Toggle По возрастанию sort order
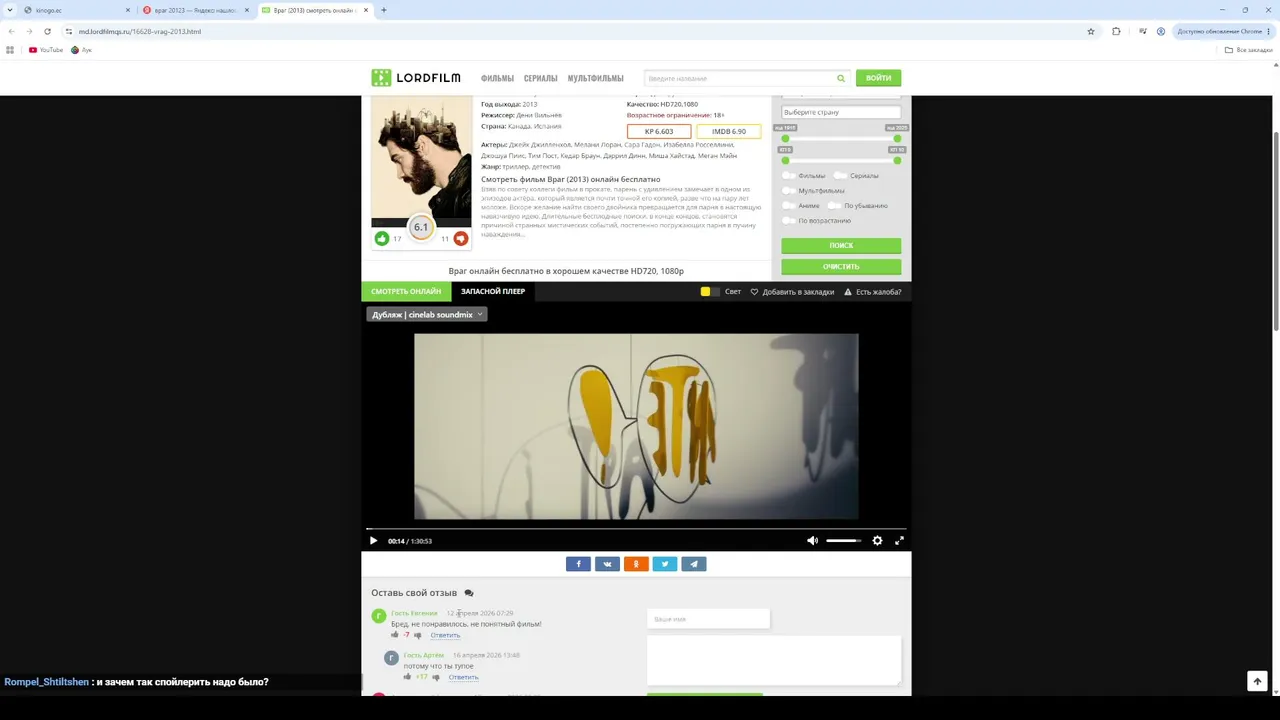This screenshot has height=720, width=1280. [x=791, y=221]
